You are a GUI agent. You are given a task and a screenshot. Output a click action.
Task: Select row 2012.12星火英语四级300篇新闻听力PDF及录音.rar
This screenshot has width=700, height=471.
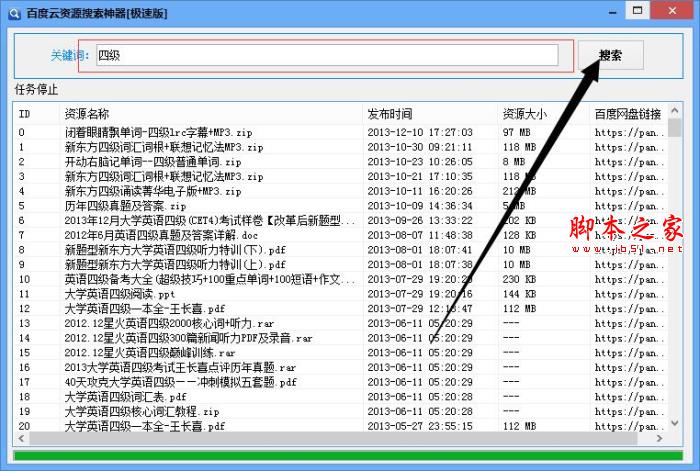point(341,338)
